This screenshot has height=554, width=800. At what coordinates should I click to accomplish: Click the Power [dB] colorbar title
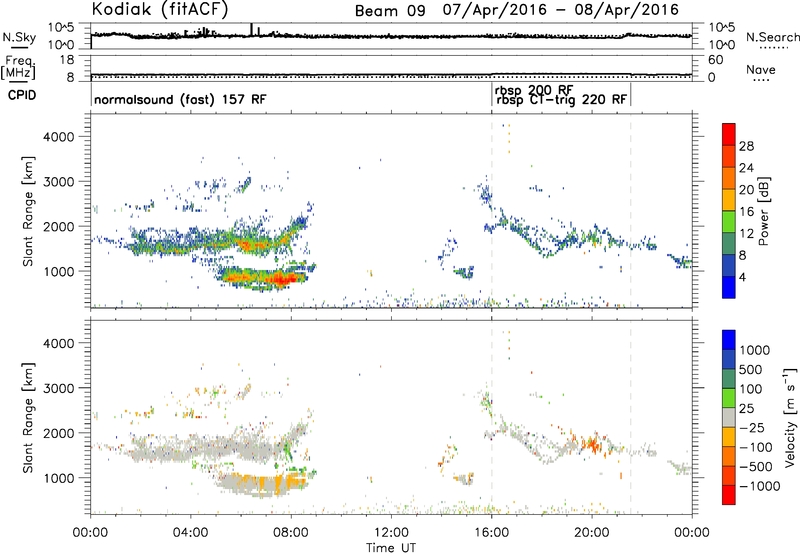click(763, 211)
